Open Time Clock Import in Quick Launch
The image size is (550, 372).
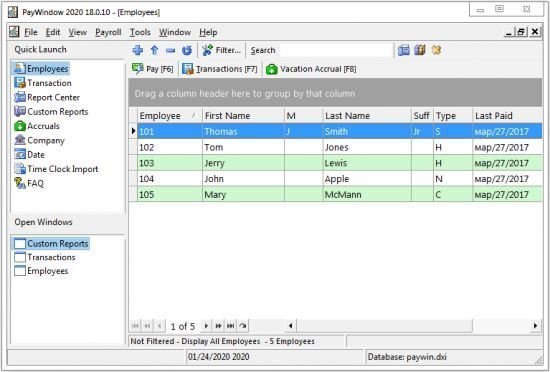click(56, 169)
